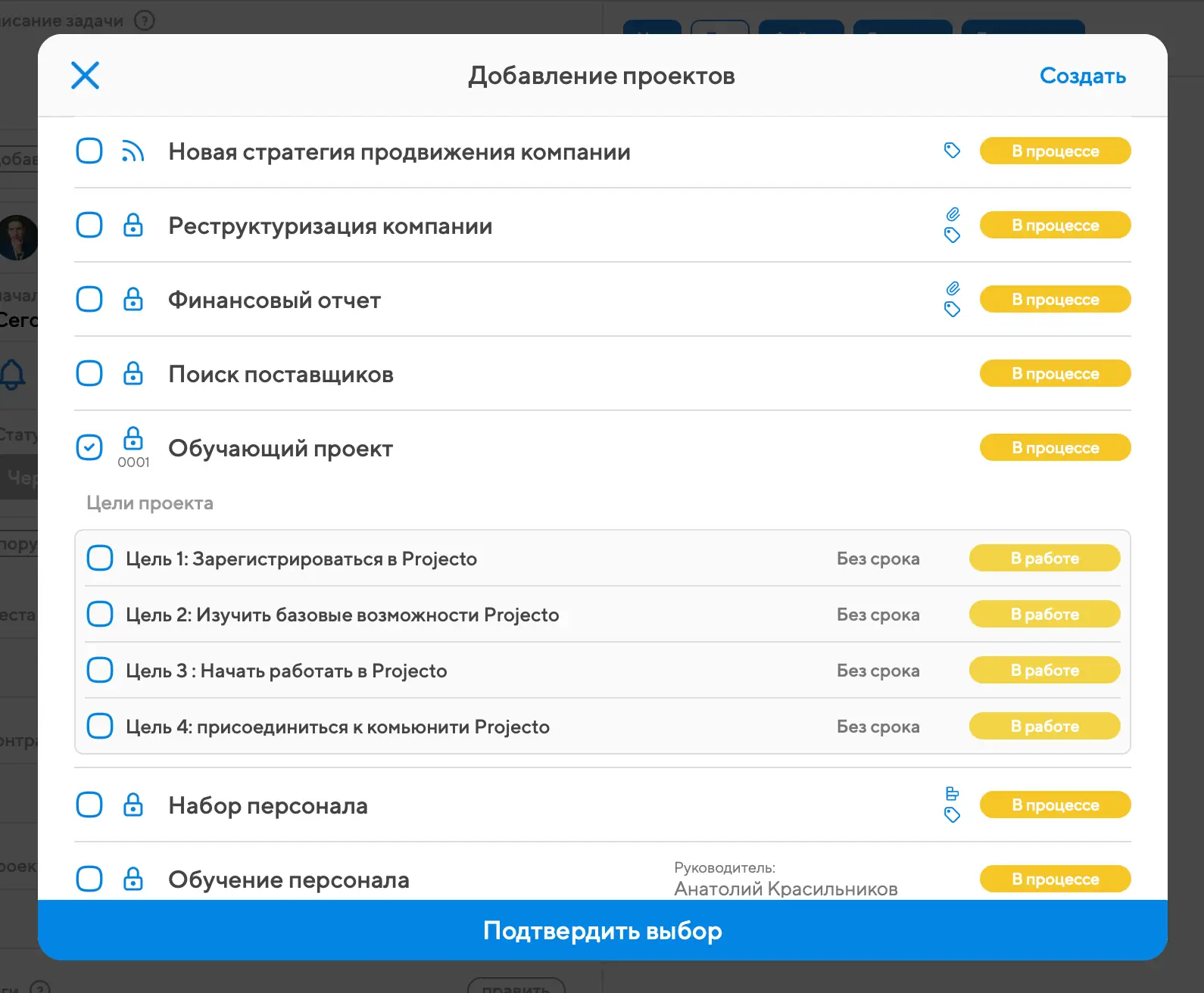Click В работе status on Цель 1
This screenshot has height=993, width=1204.
1044,559
